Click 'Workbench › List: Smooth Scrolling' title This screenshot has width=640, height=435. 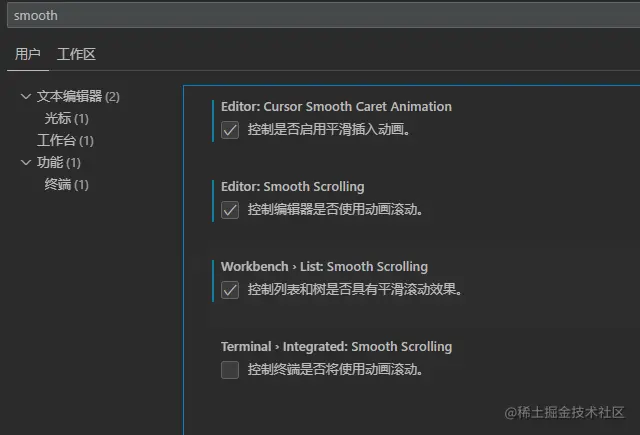324,266
